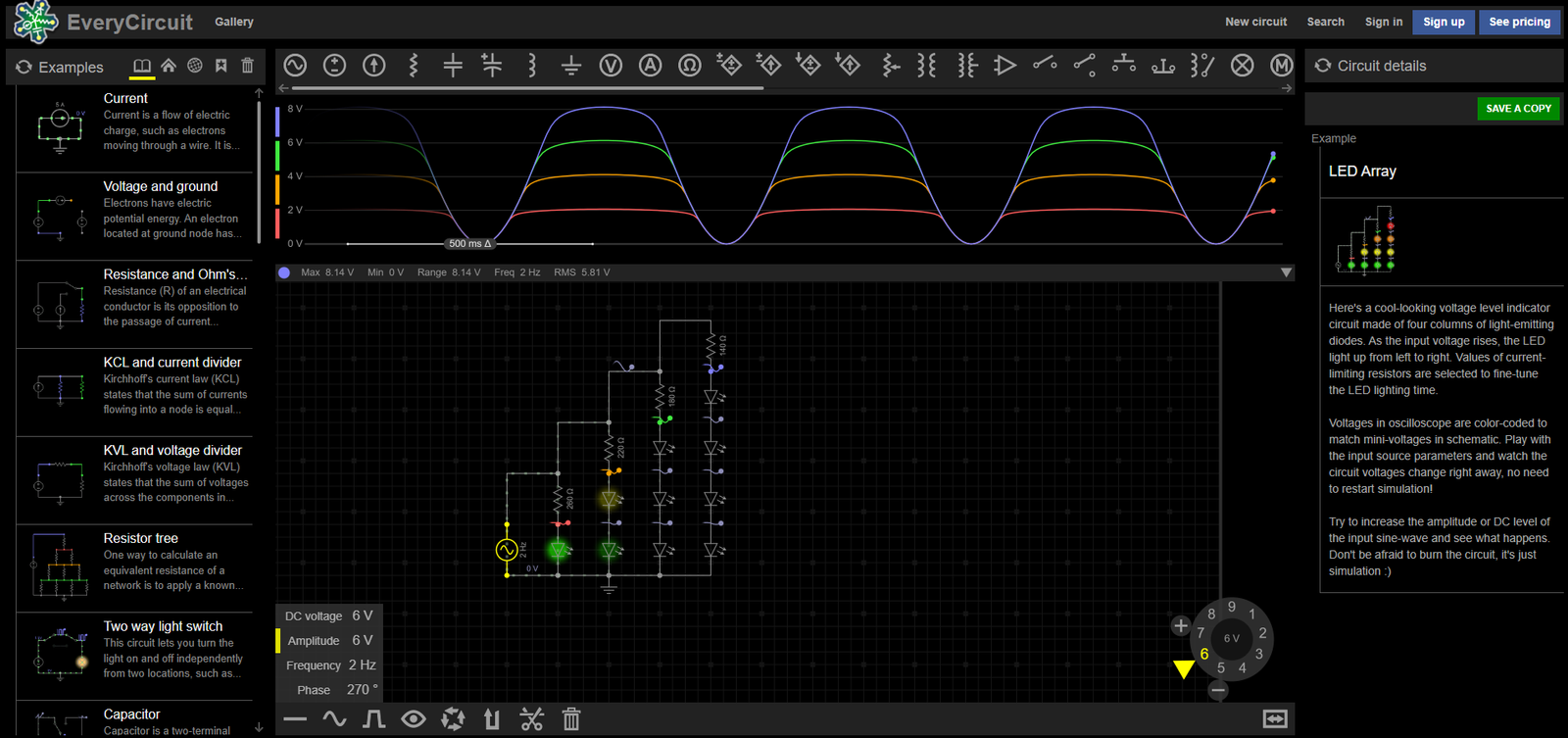Viewport: 1568px width, 738px height.
Task: Open the bookmarks tab
Action: pyautogui.click(x=221, y=66)
